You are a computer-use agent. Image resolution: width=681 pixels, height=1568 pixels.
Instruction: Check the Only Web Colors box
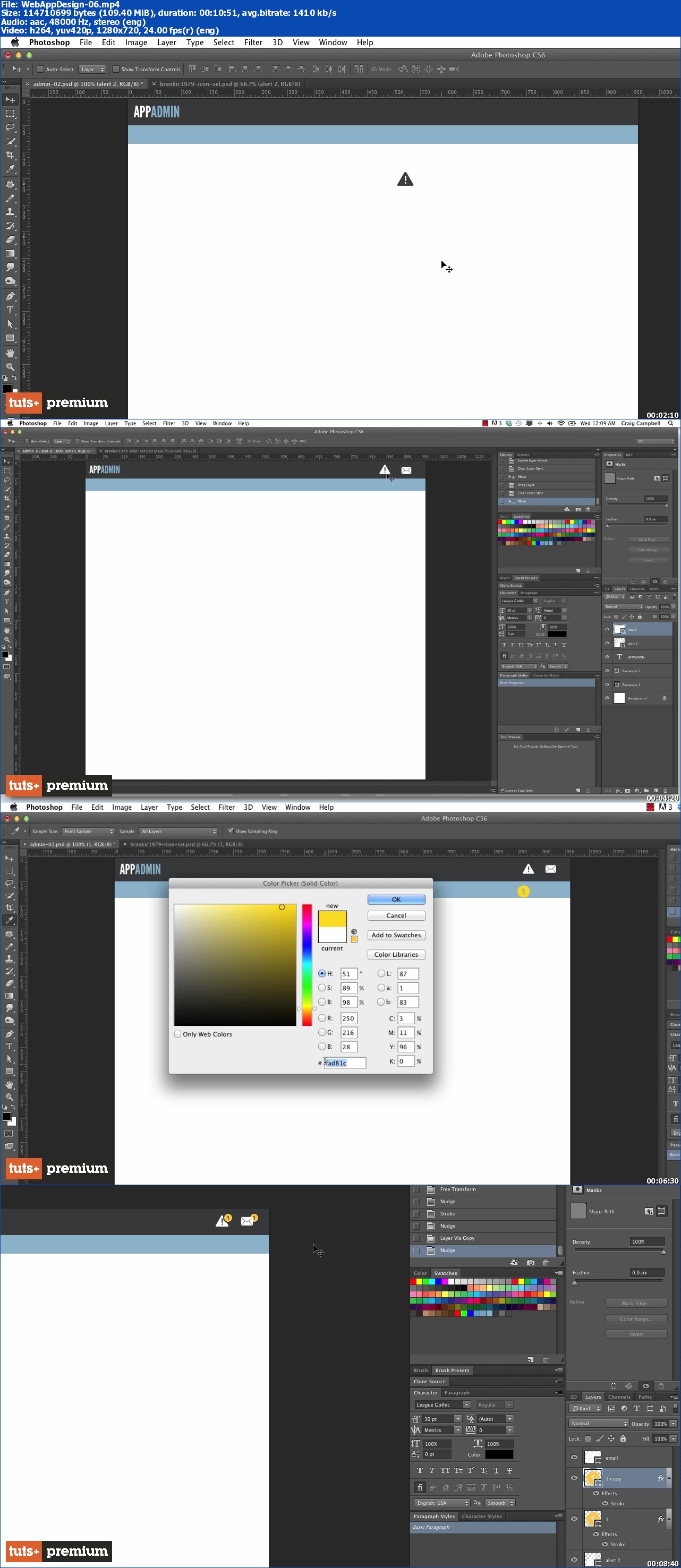point(178,1034)
